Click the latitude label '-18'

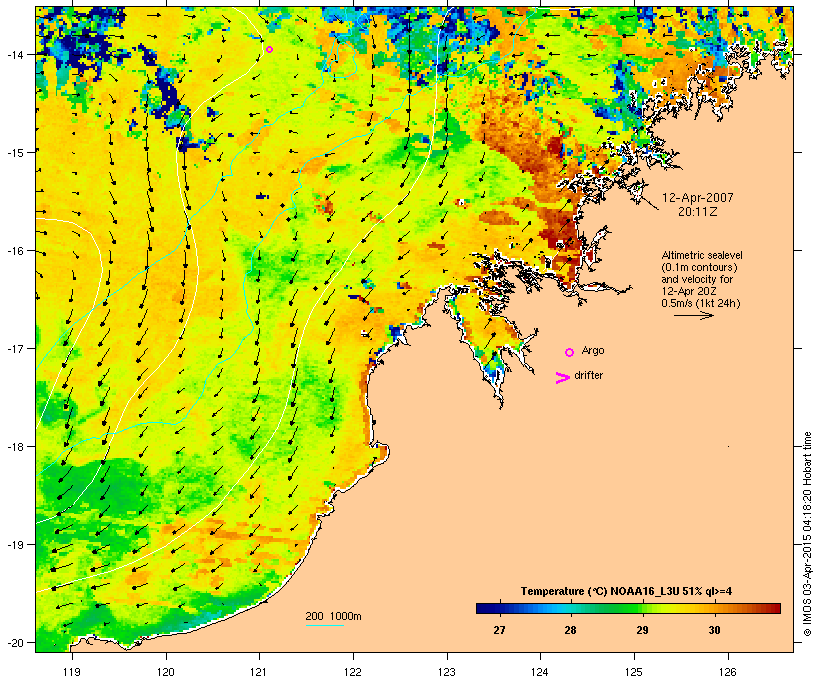(x=14, y=447)
